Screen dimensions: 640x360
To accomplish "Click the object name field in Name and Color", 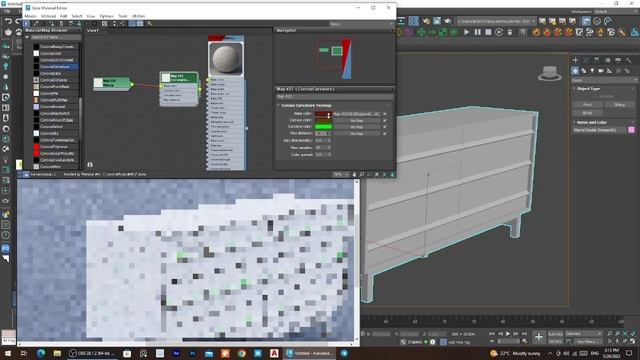I will point(600,130).
